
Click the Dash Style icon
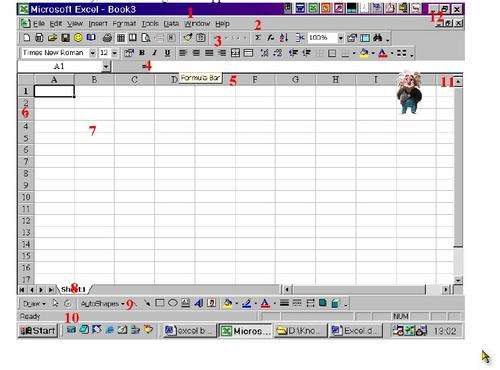click(x=297, y=303)
